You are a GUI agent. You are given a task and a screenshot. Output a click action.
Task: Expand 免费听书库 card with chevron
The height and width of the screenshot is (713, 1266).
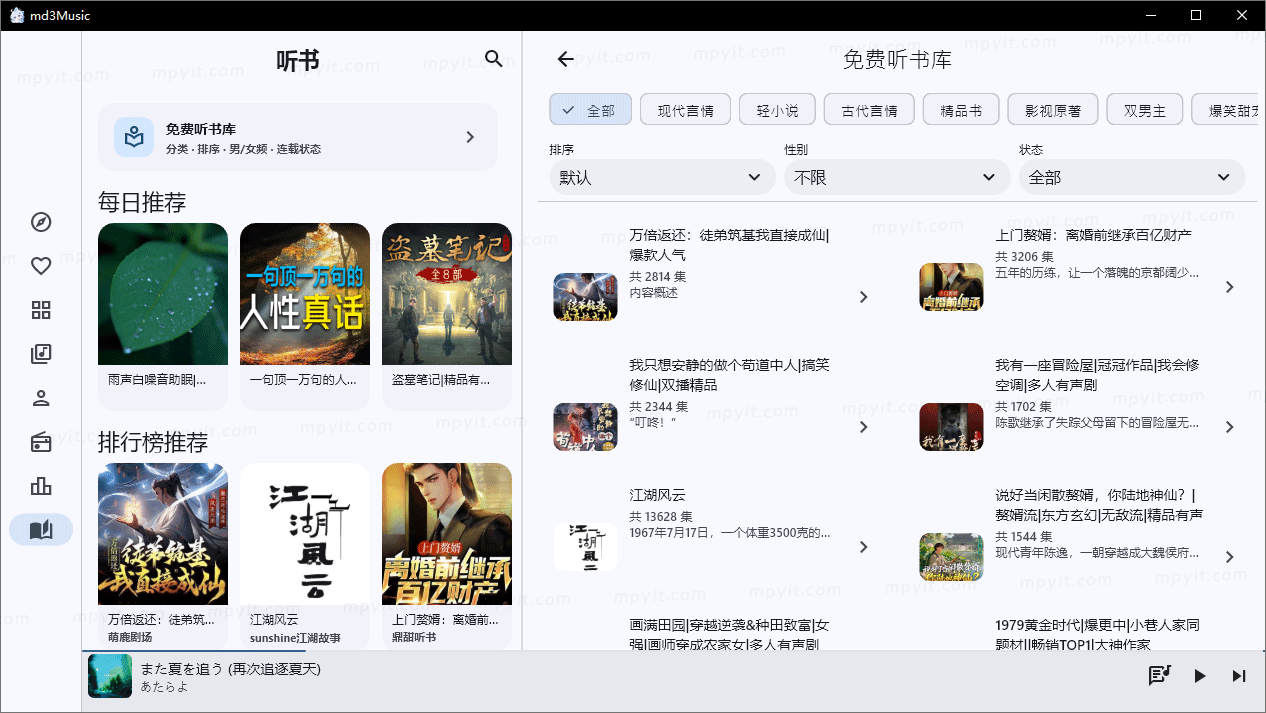click(470, 137)
